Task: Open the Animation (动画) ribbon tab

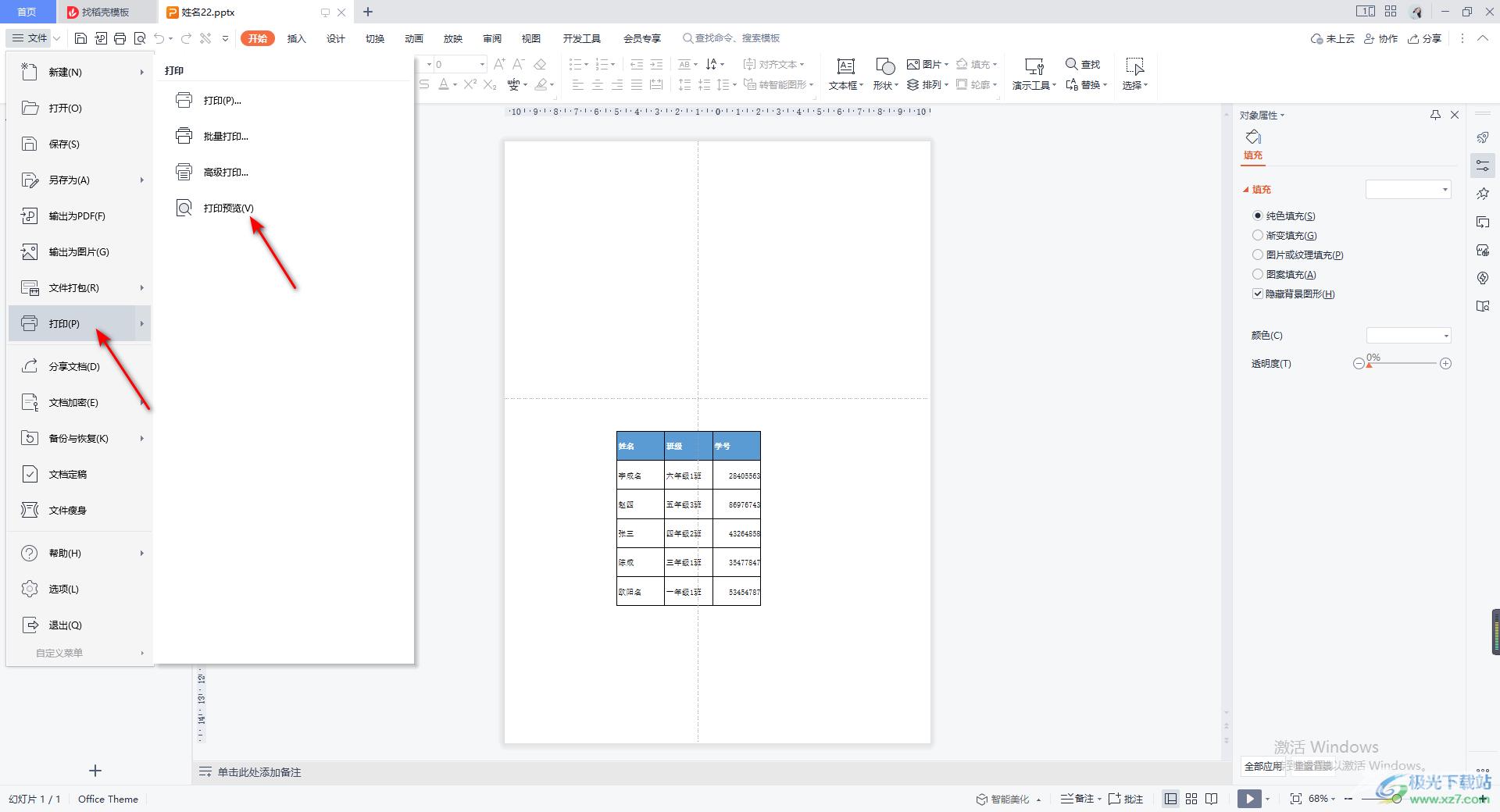Action: pyautogui.click(x=414, y=38)
